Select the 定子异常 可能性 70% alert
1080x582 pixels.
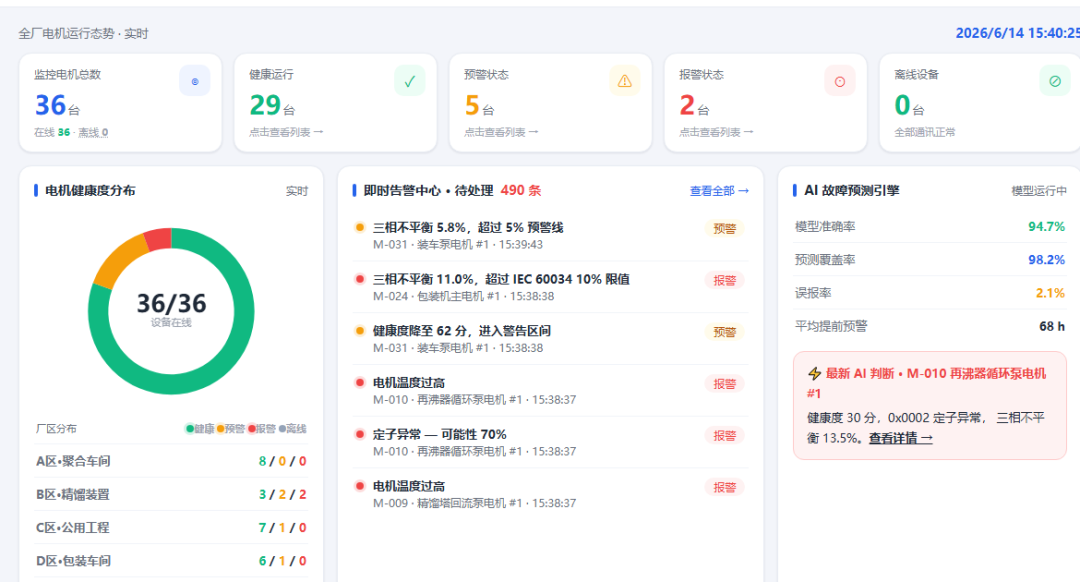(550, 442)
